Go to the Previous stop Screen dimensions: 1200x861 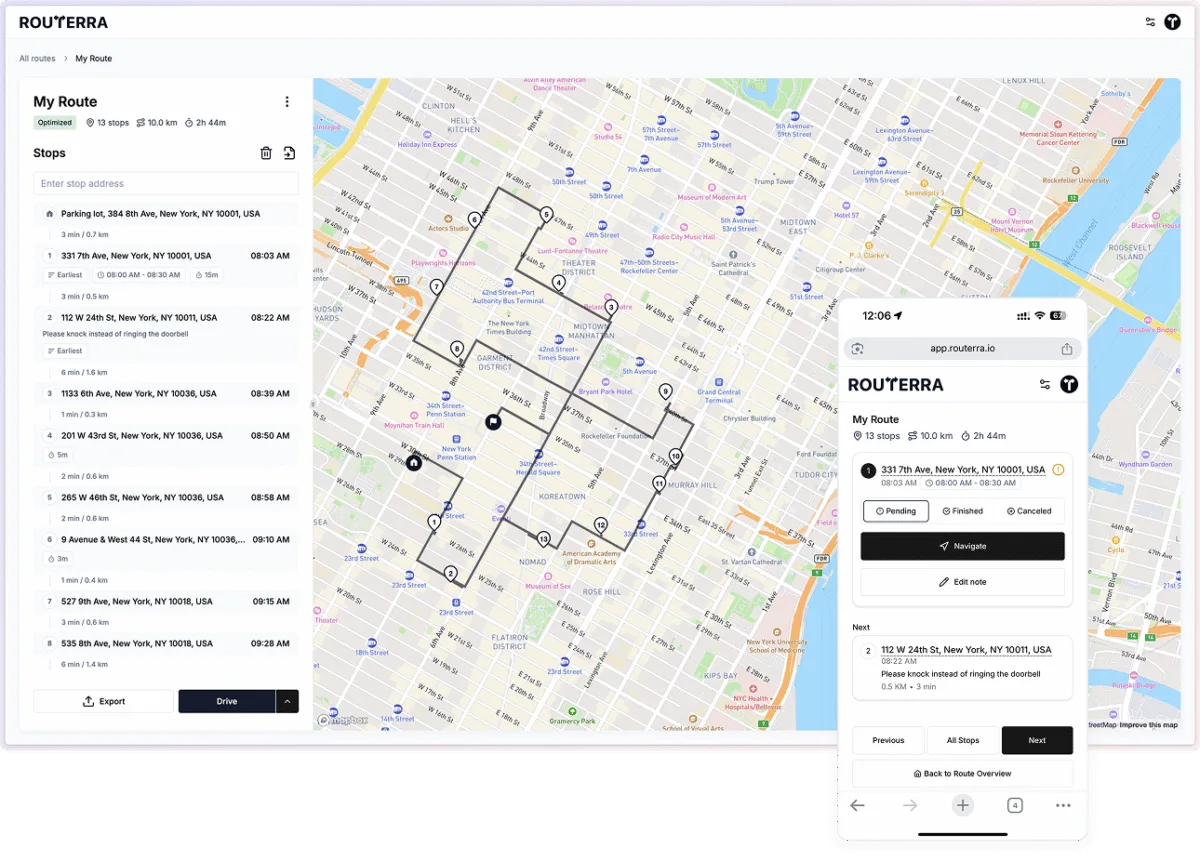click(x=888, y=740)
